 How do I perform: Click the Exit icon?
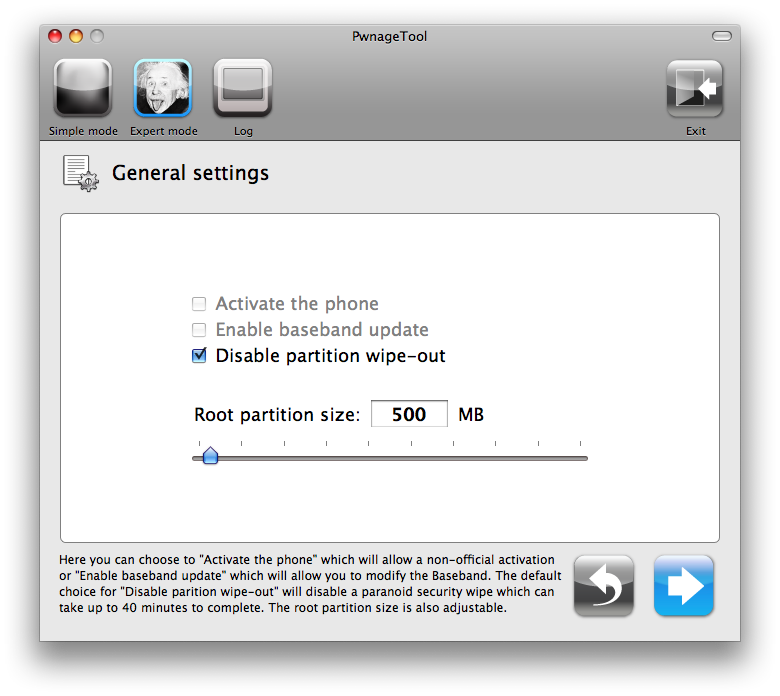695,89
